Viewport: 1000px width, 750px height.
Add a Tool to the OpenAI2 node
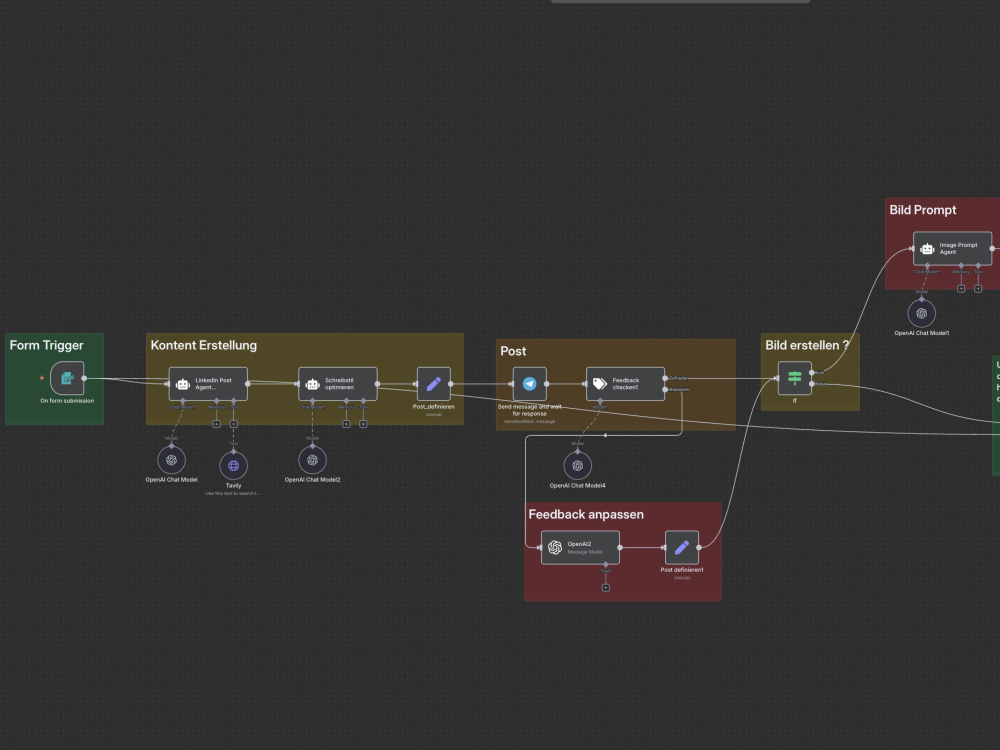click(x=606, y=588)
